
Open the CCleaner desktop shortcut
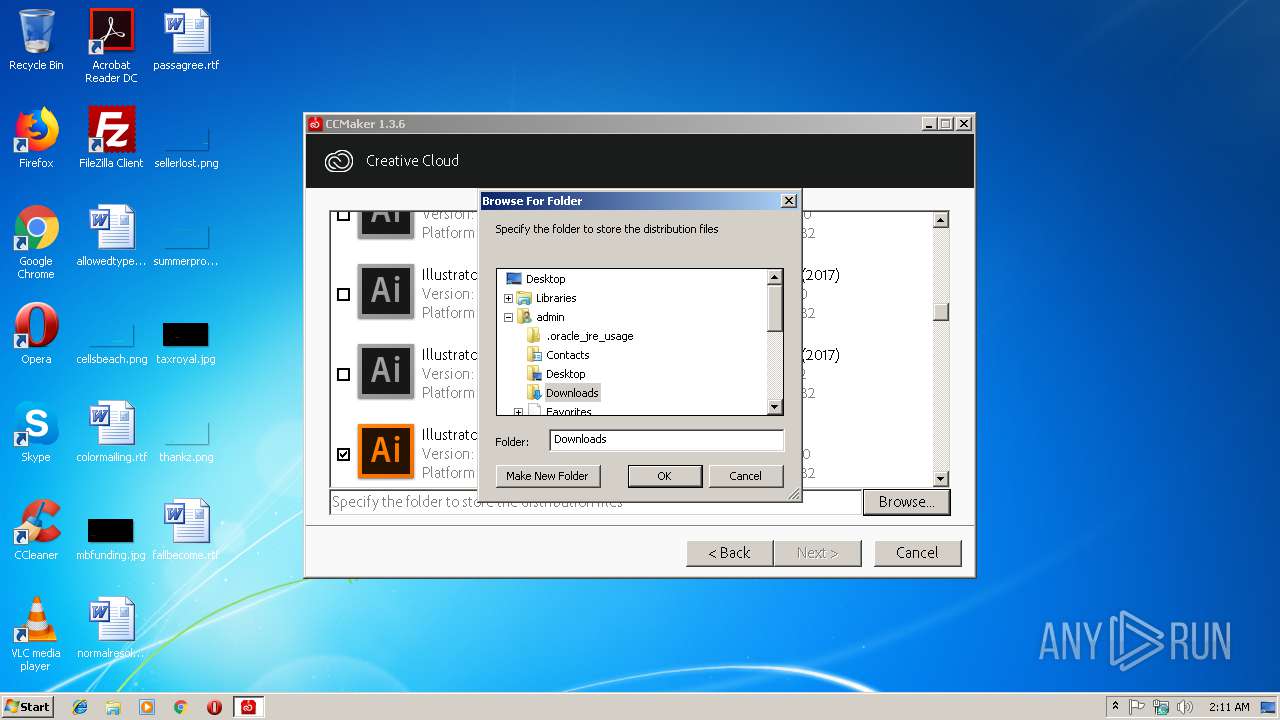(x=36, y=530)
